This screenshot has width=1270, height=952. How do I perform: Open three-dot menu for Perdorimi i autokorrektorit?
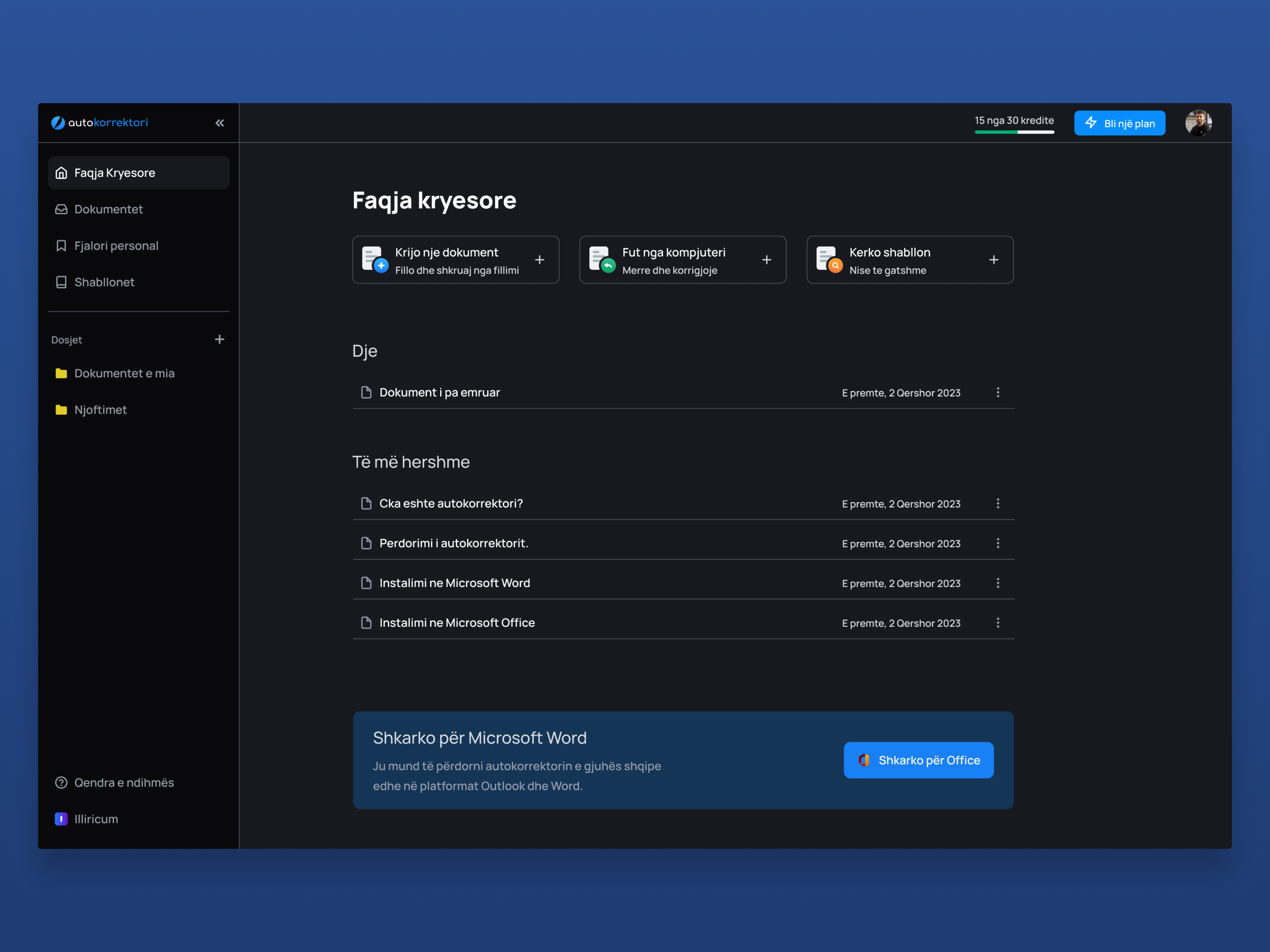(998, 543)
